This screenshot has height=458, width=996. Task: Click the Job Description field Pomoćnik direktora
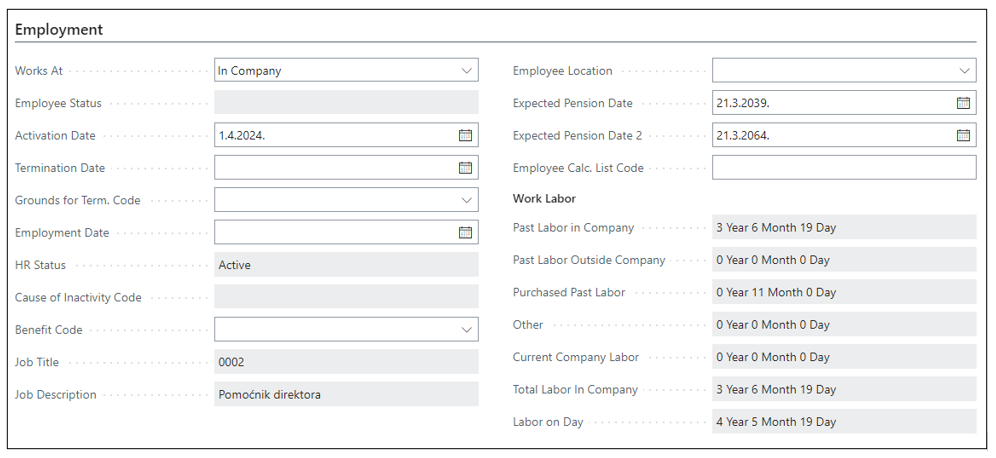tap(346, 395)
